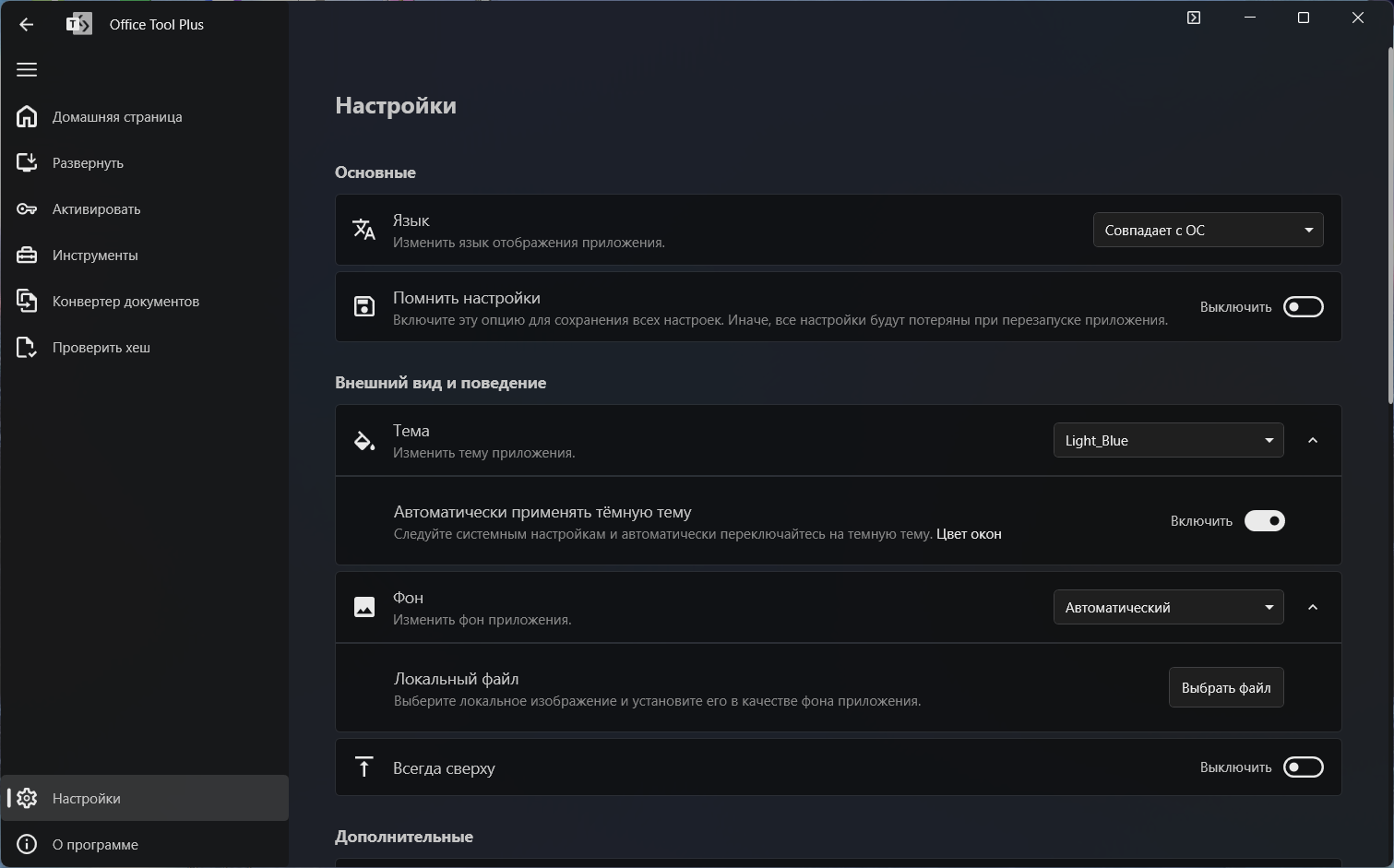
Task: Open 'Проверить хеш' in sidebar
Action: (101, 348)
